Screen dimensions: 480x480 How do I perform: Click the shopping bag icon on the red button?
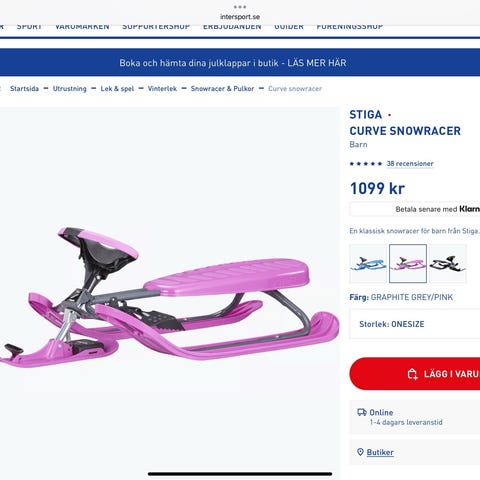412,374
